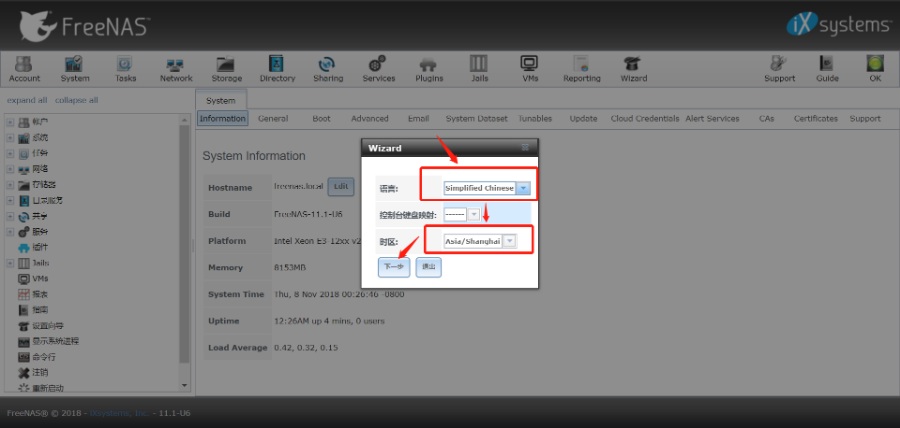Click Edit button beside hostname
Image resolution: width=900 pixels, height=428 pixels.
click(x=341, y=188)
